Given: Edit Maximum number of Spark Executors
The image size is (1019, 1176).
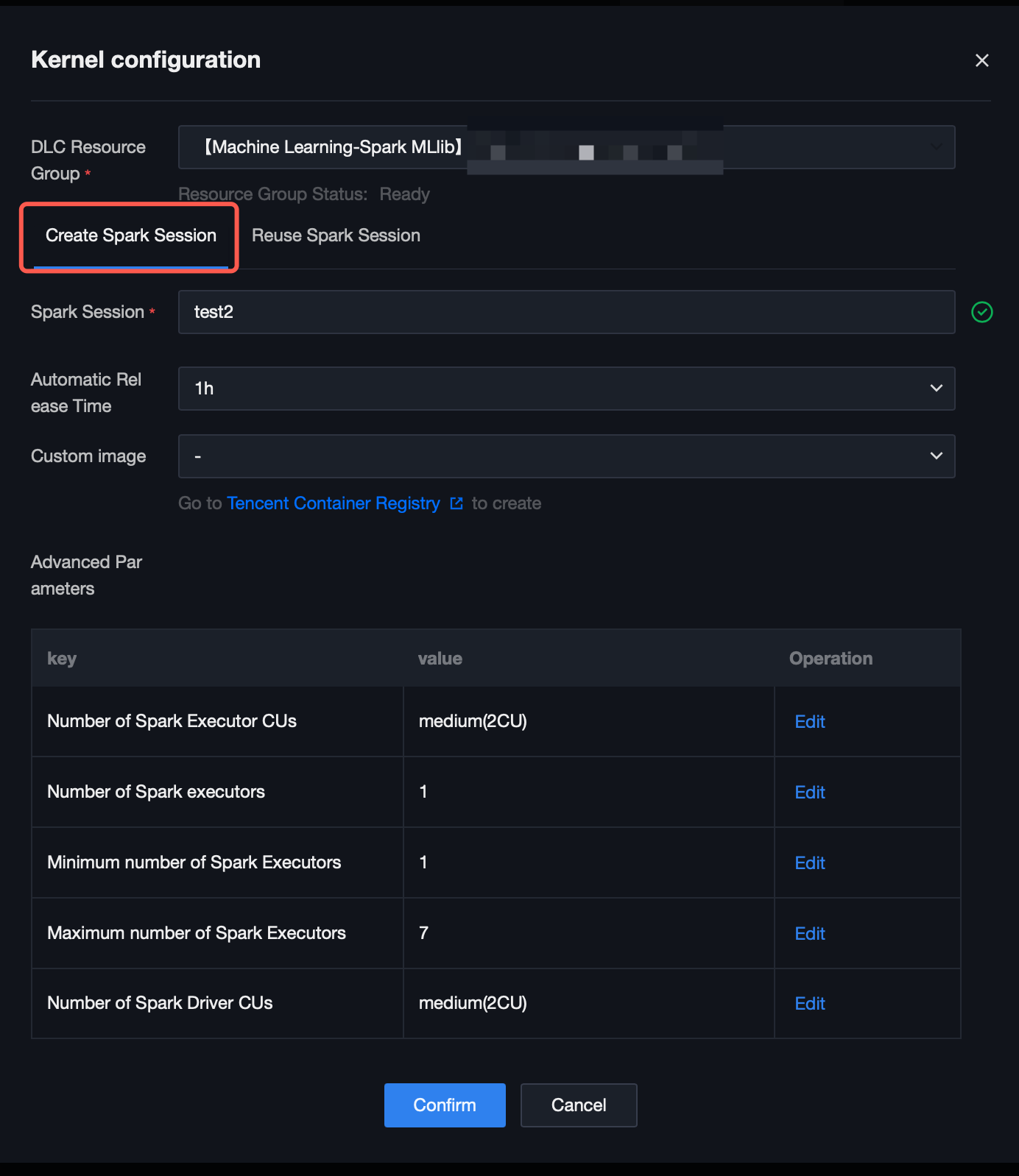Looking at the screenshot, I should tap(810, 934).
